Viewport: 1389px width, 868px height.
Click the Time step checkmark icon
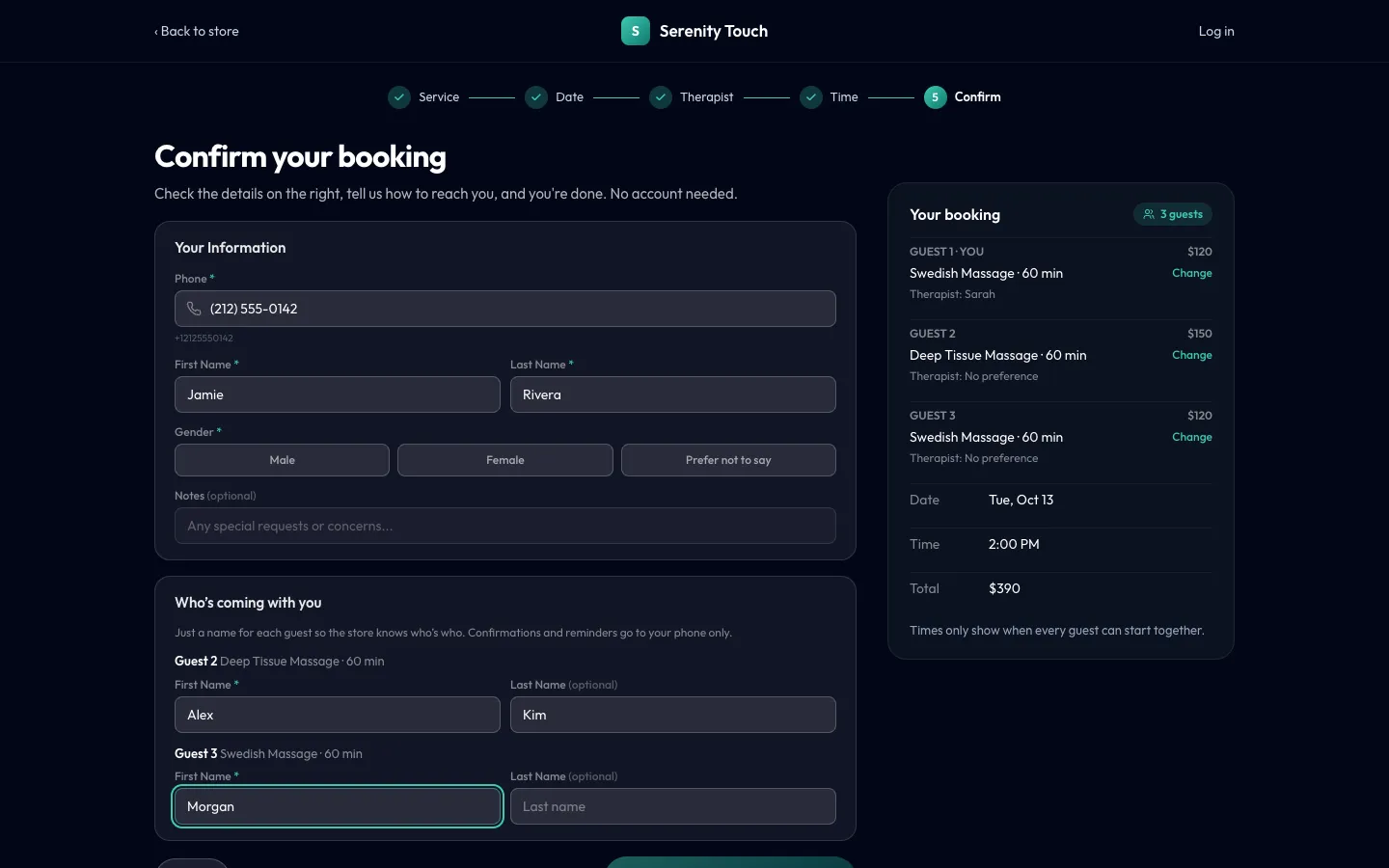(811, 97)
